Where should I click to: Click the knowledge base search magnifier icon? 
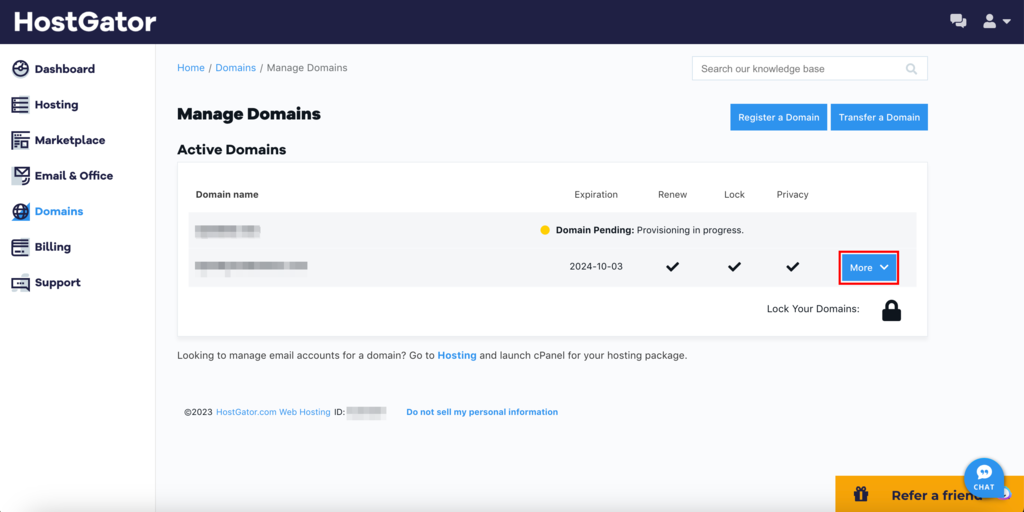[911, 69]
